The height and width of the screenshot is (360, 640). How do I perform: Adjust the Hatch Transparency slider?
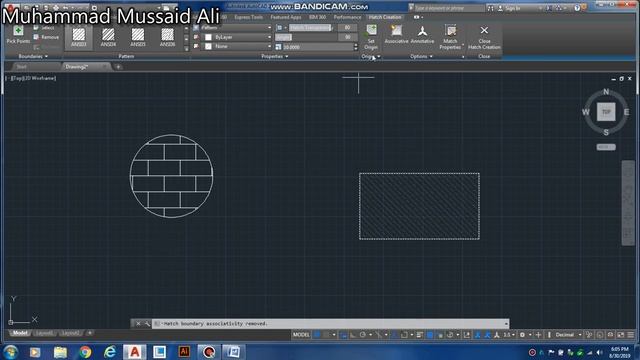[x=311, y=28]
